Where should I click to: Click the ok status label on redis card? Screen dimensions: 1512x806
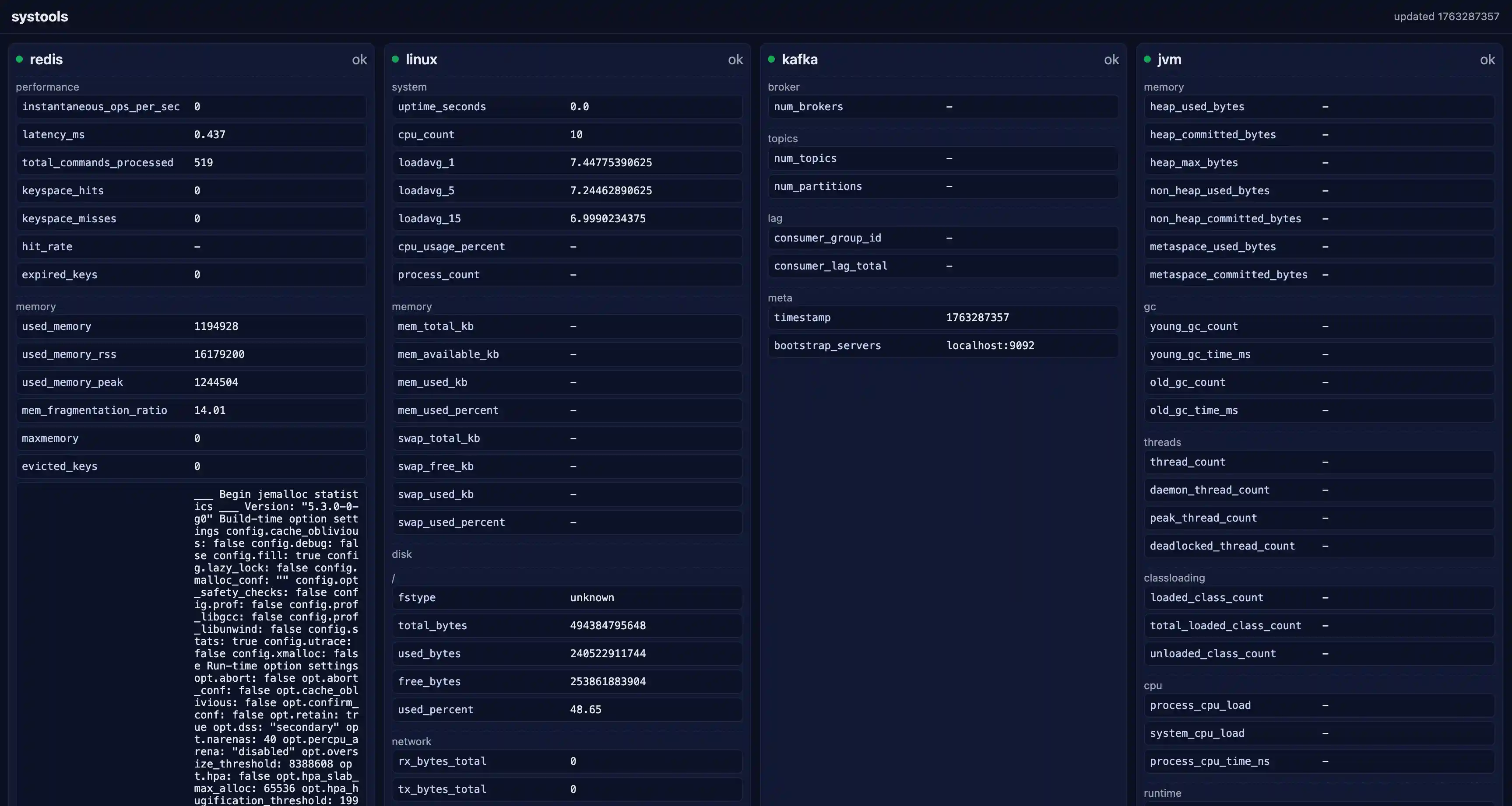pos(359,60)
